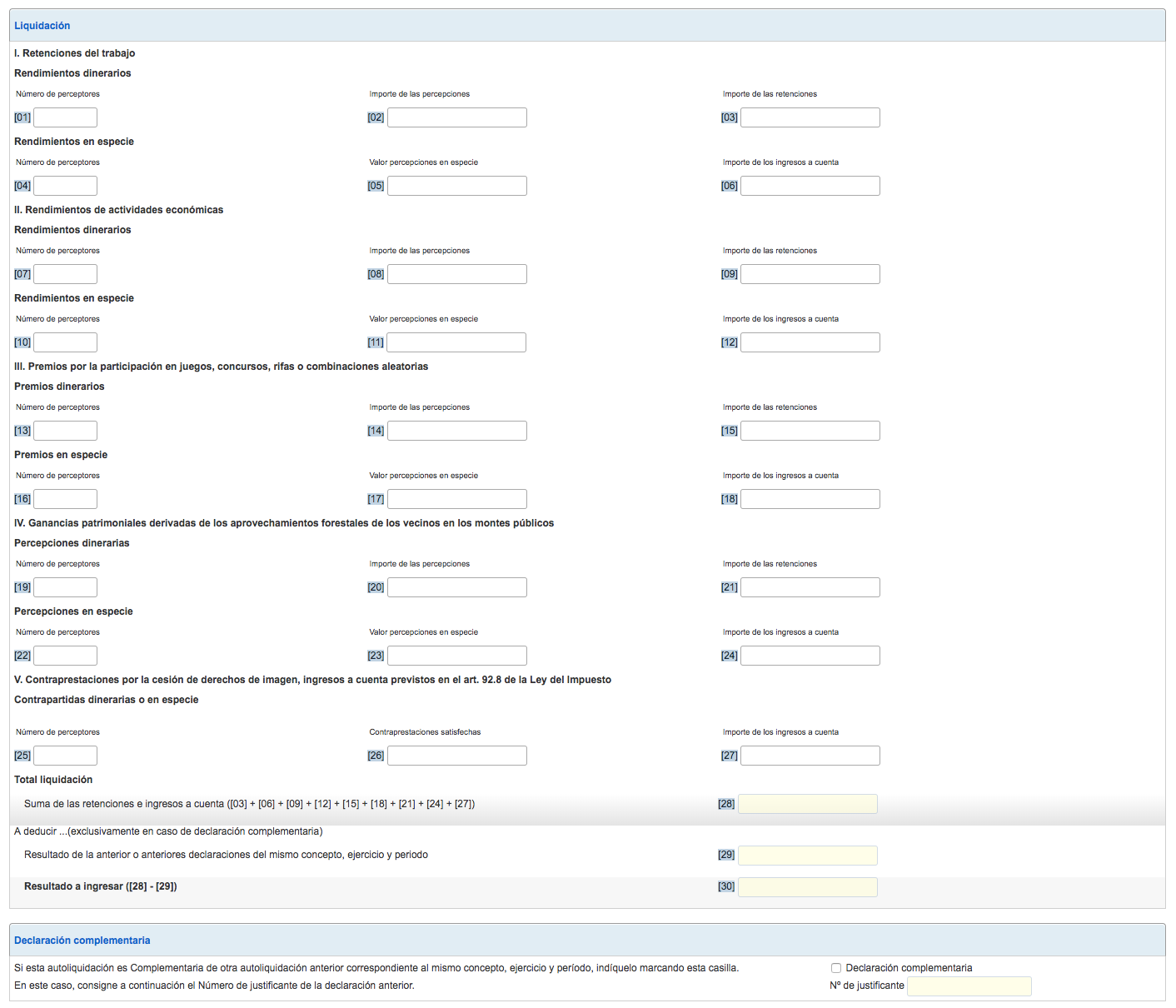
Task: Click field [24] ingresos a cuenta
Action: click(x=810, y=656)
